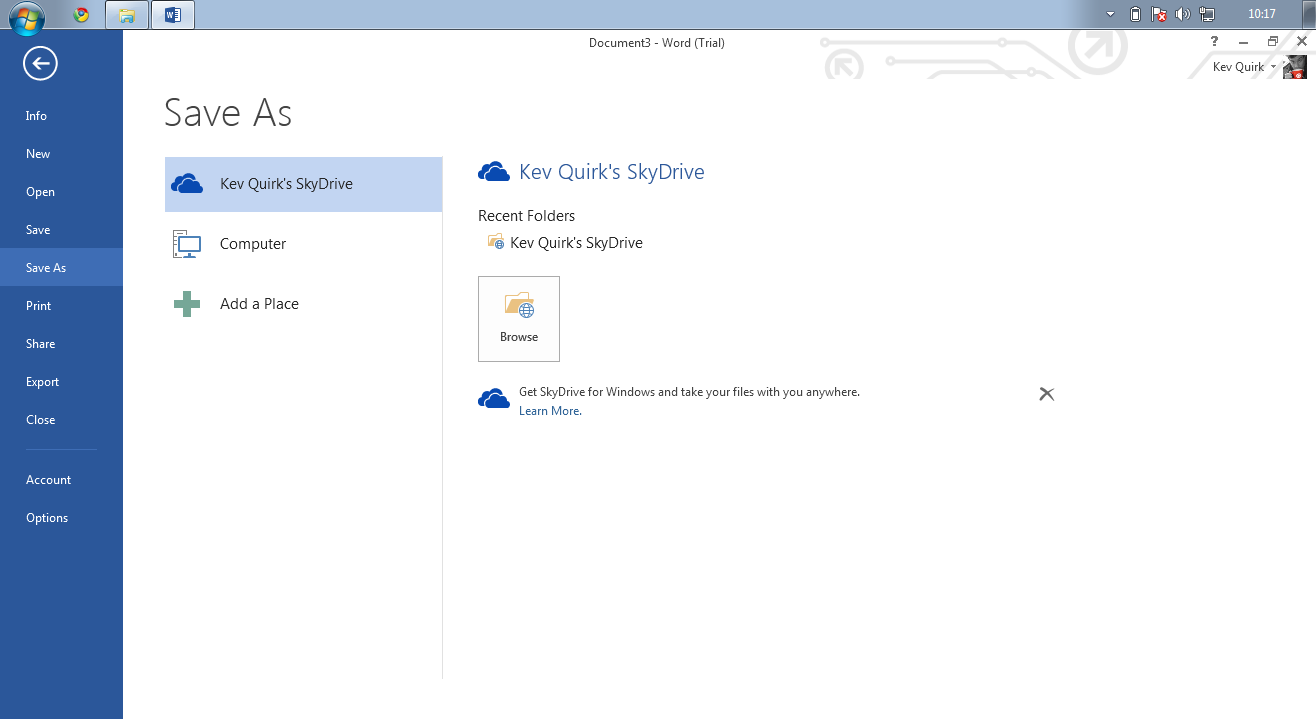Click the user profile picture
This screenshot has width=1316, height=719.
coord(1295,67)
